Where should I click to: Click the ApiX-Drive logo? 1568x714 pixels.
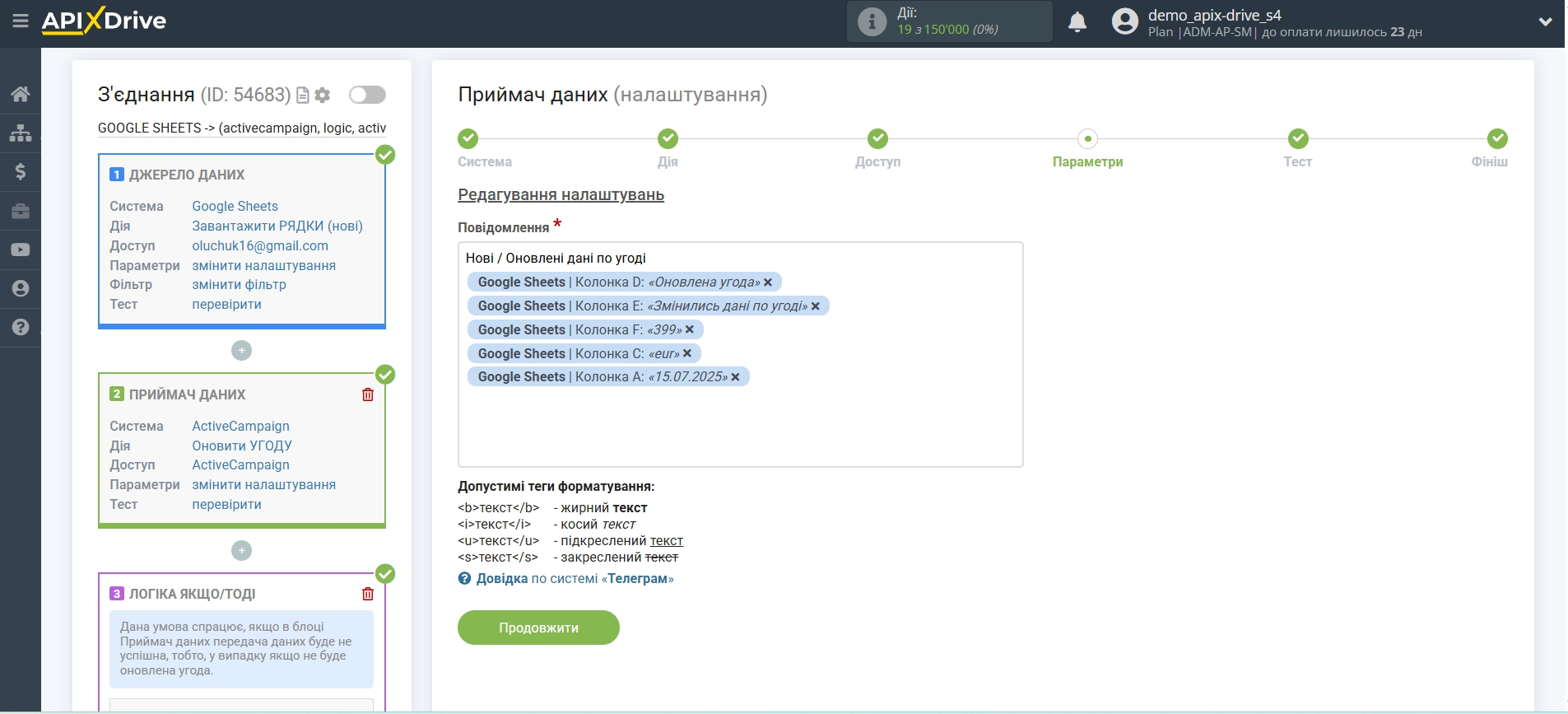[104, 20]
